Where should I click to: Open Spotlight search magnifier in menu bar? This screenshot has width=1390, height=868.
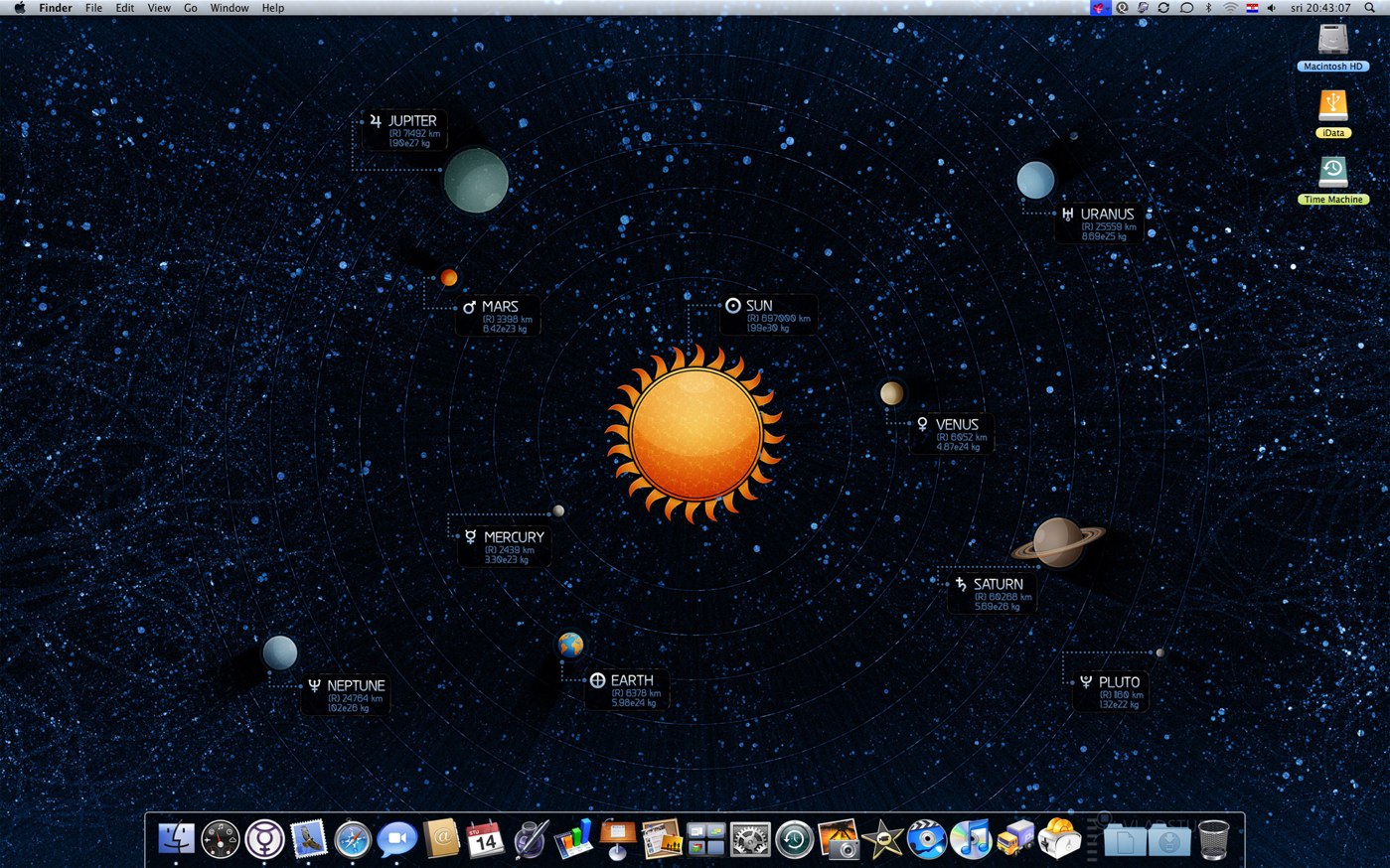pos(1369,8)
